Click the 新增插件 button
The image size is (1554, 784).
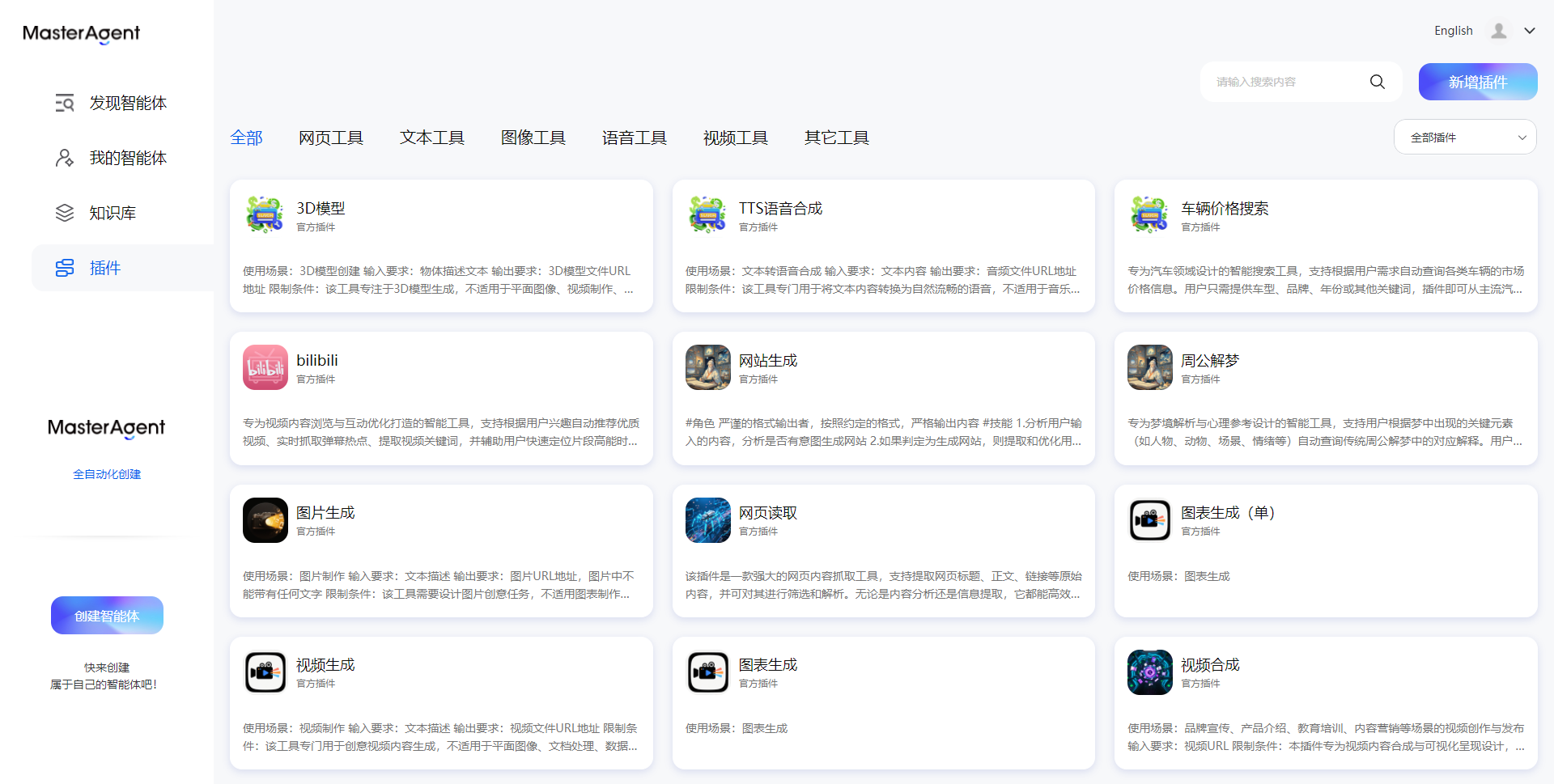pos(1478,82)
